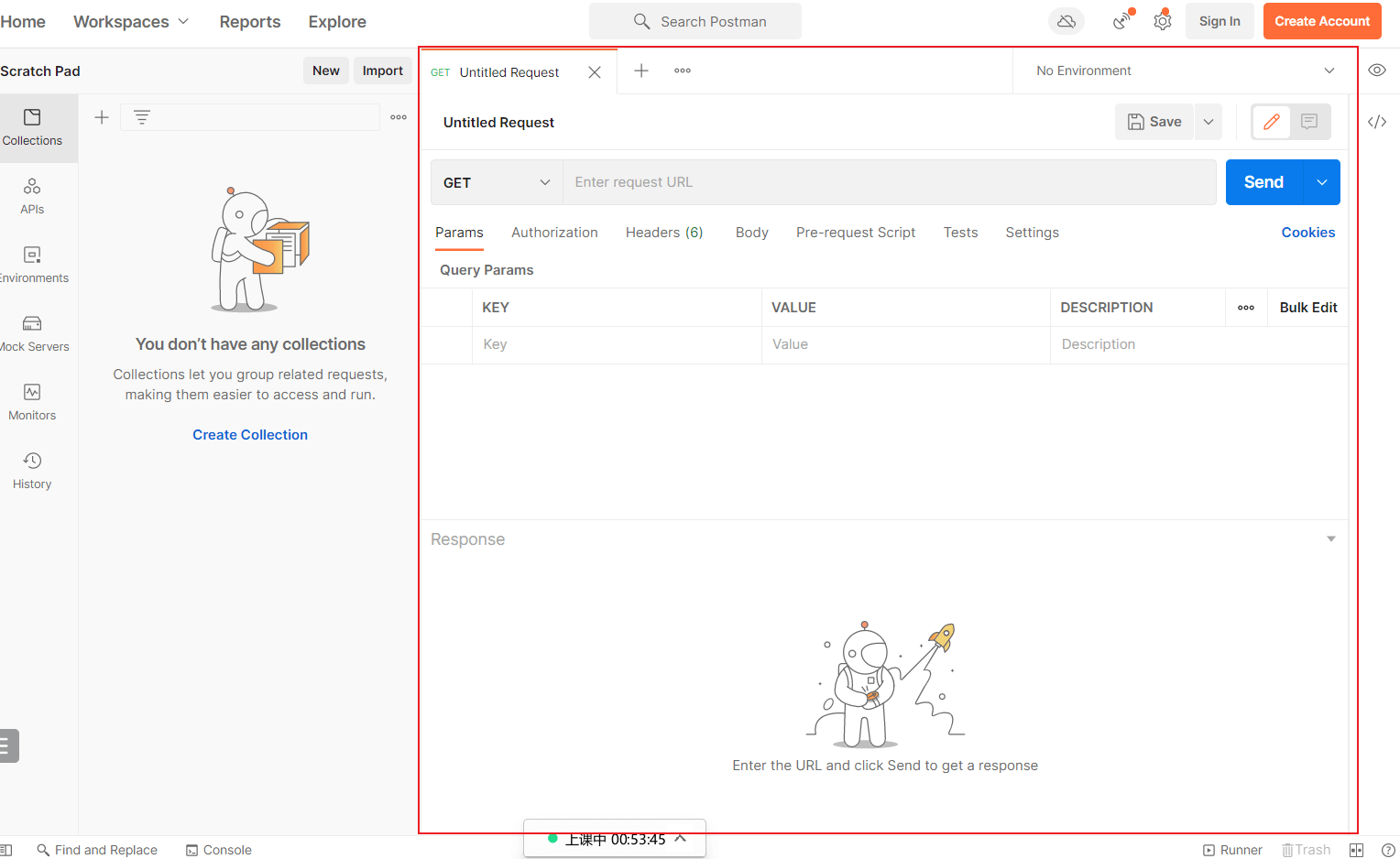Focus the Search Postman box
The height and width of the screenshot is (859, 1400).
pyautogui.click(x=695, y=21)
